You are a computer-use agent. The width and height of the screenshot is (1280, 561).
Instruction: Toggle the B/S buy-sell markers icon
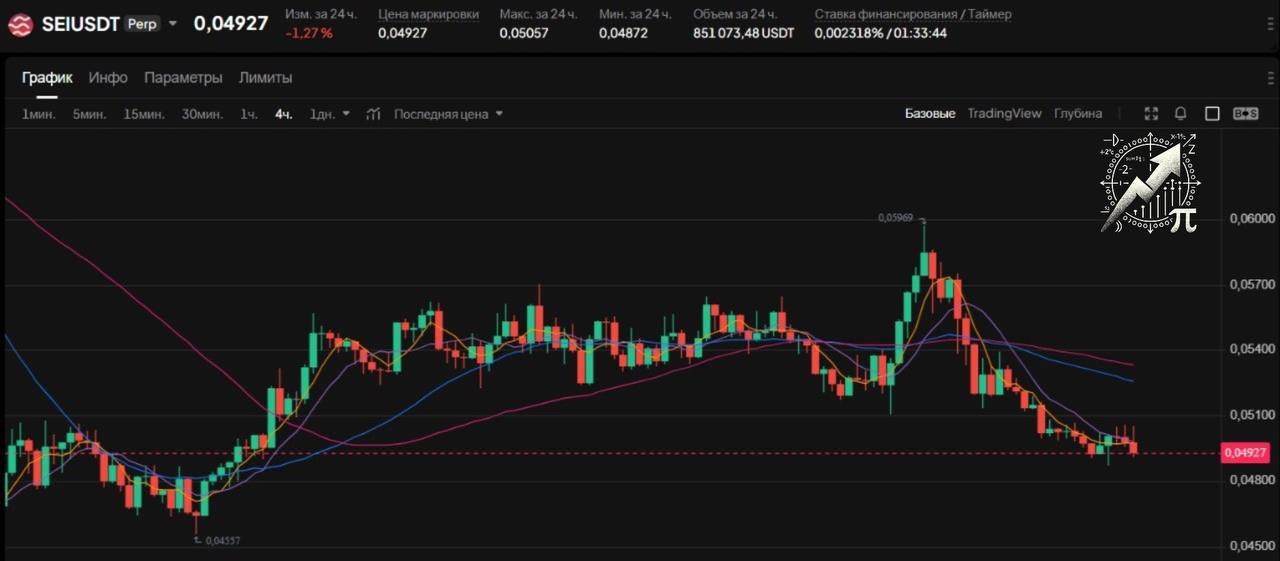pos(1246,114)
